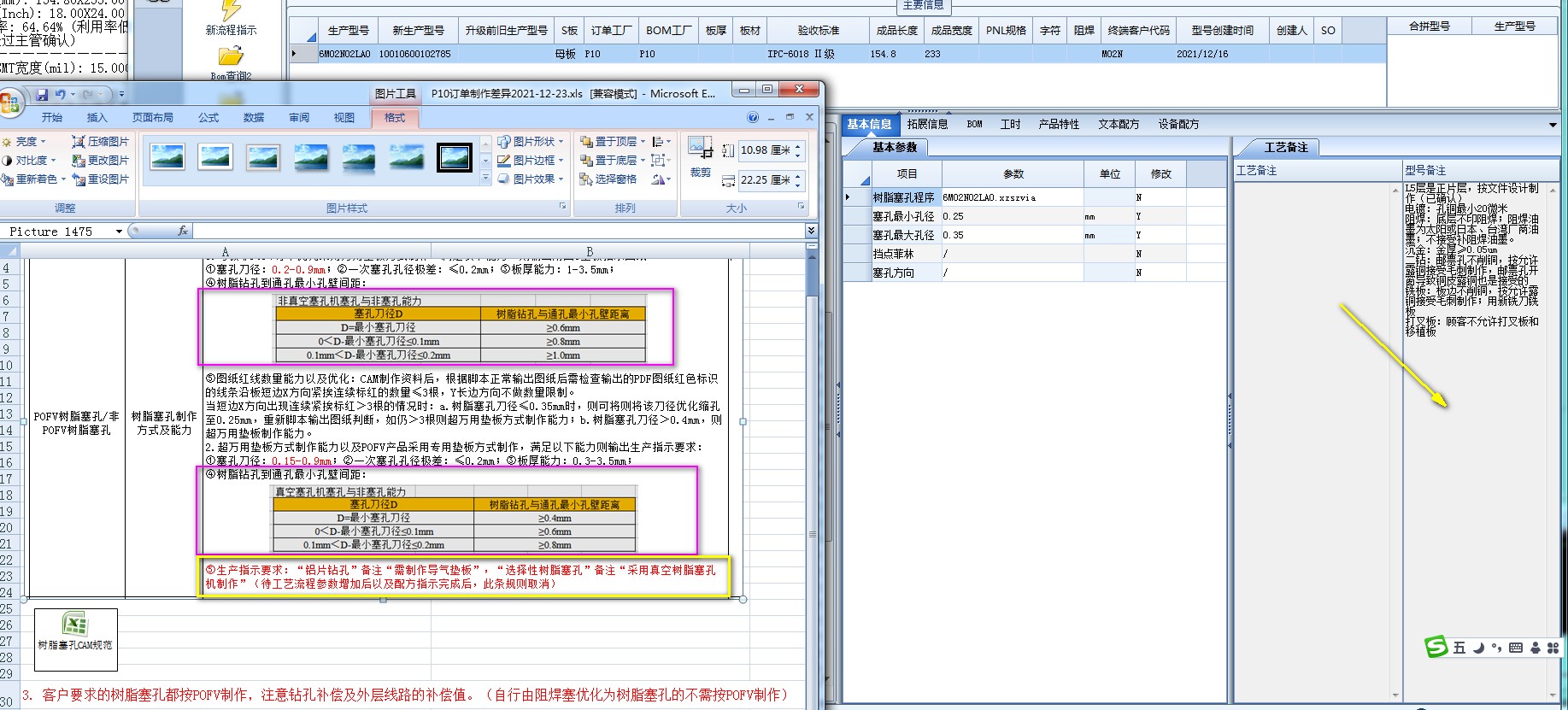Customize quick access toolbar dropdown
This screenshot has width=1568, height=710.
coord(121,94)
